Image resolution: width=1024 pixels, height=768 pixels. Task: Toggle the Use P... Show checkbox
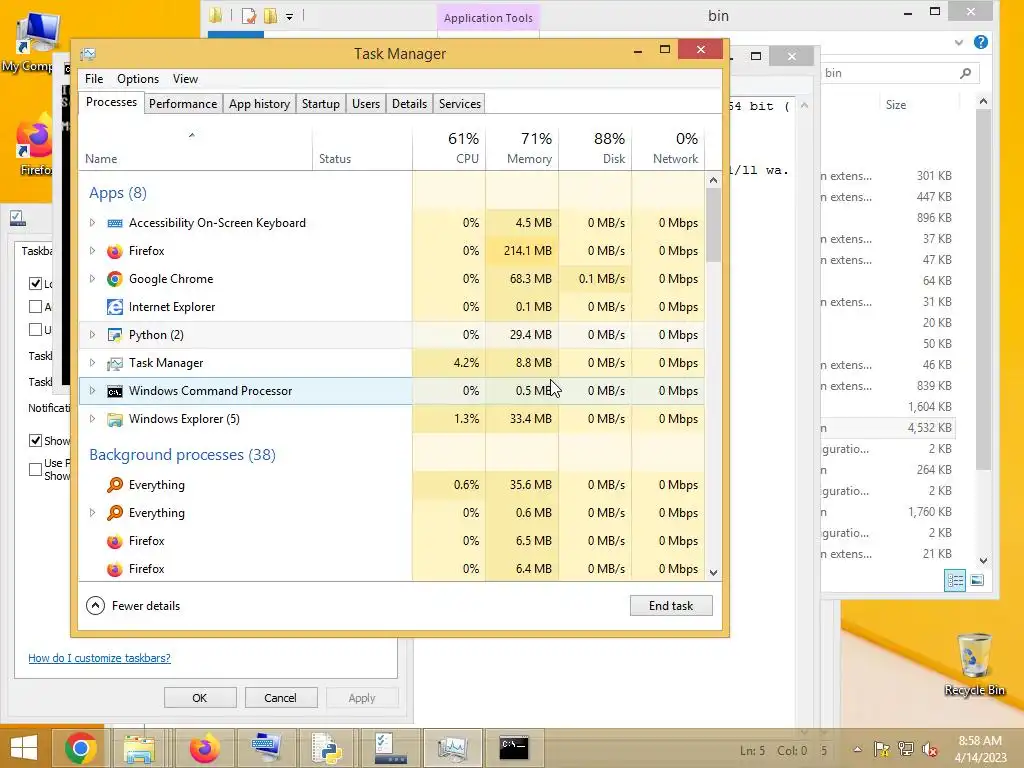[x=35, y=469]
